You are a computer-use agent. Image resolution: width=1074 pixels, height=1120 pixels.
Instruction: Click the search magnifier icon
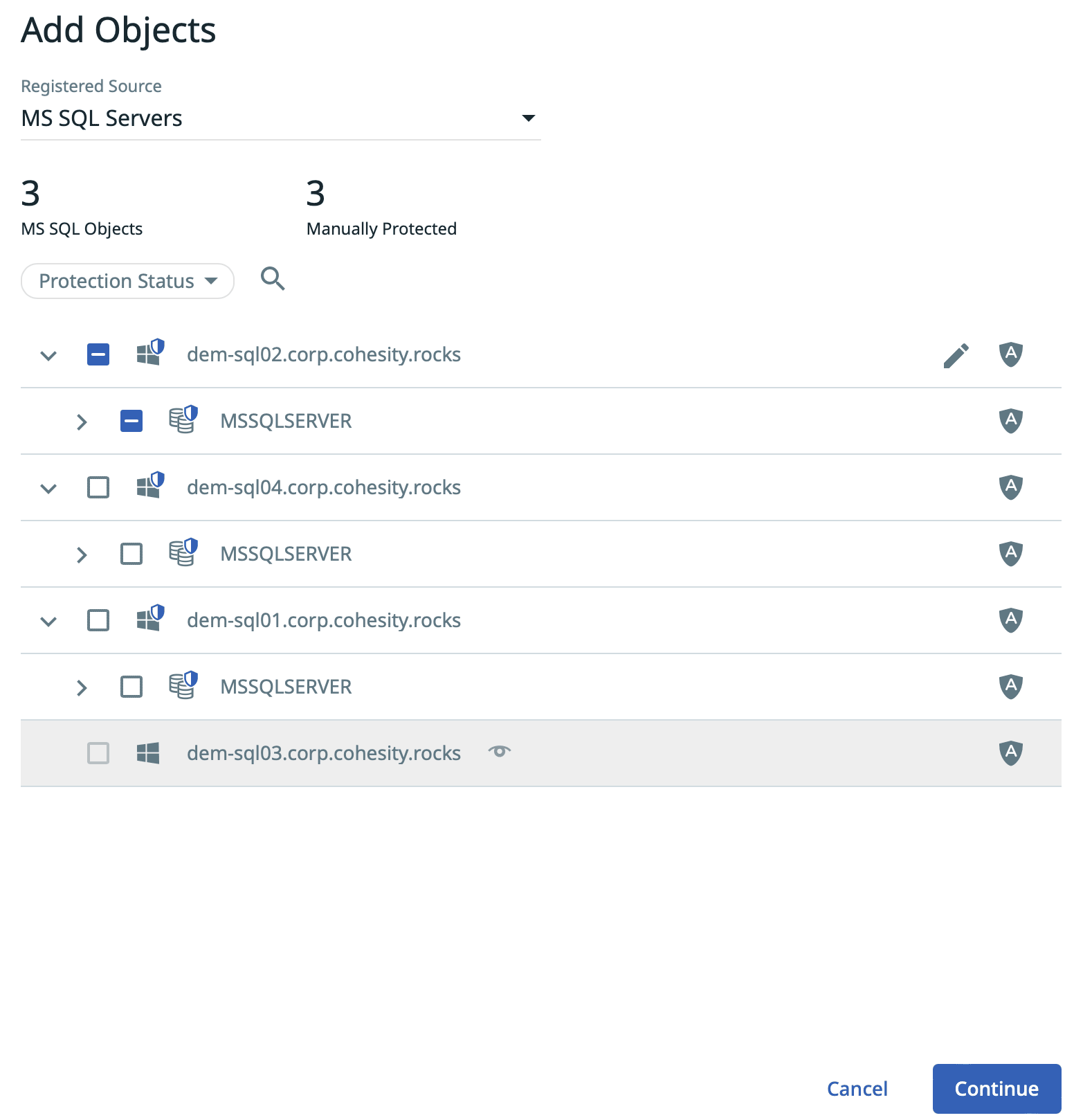click(273, 279)
